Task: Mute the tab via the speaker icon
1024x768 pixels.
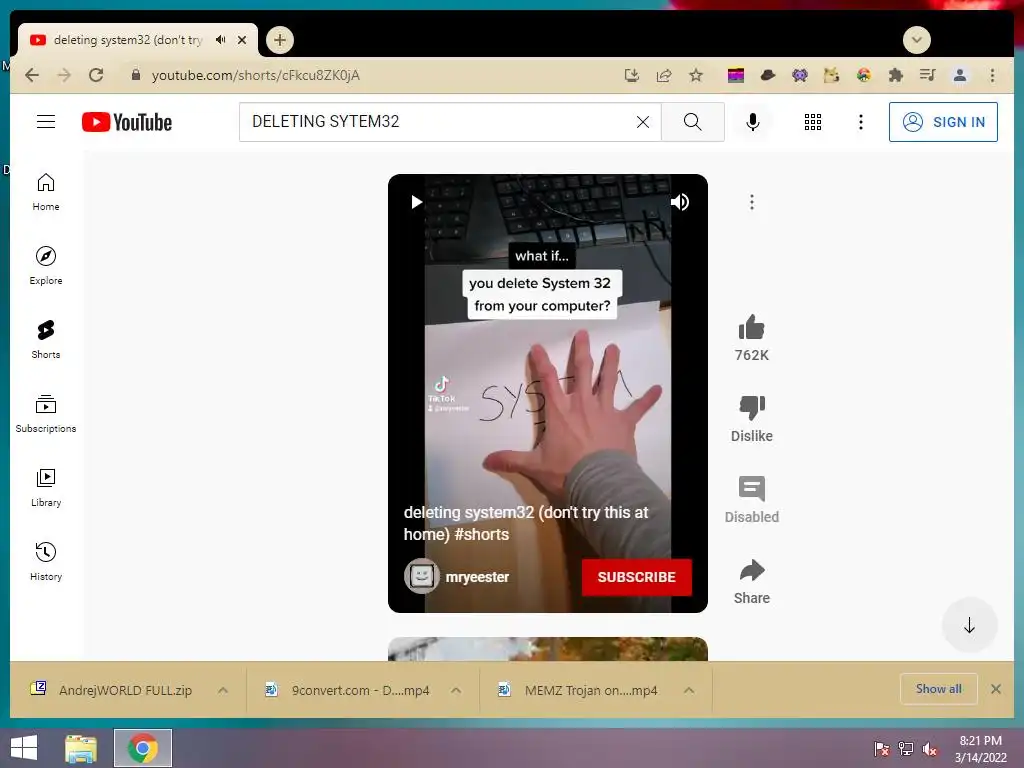Action: pyautogui.click(x=220, y=40)
